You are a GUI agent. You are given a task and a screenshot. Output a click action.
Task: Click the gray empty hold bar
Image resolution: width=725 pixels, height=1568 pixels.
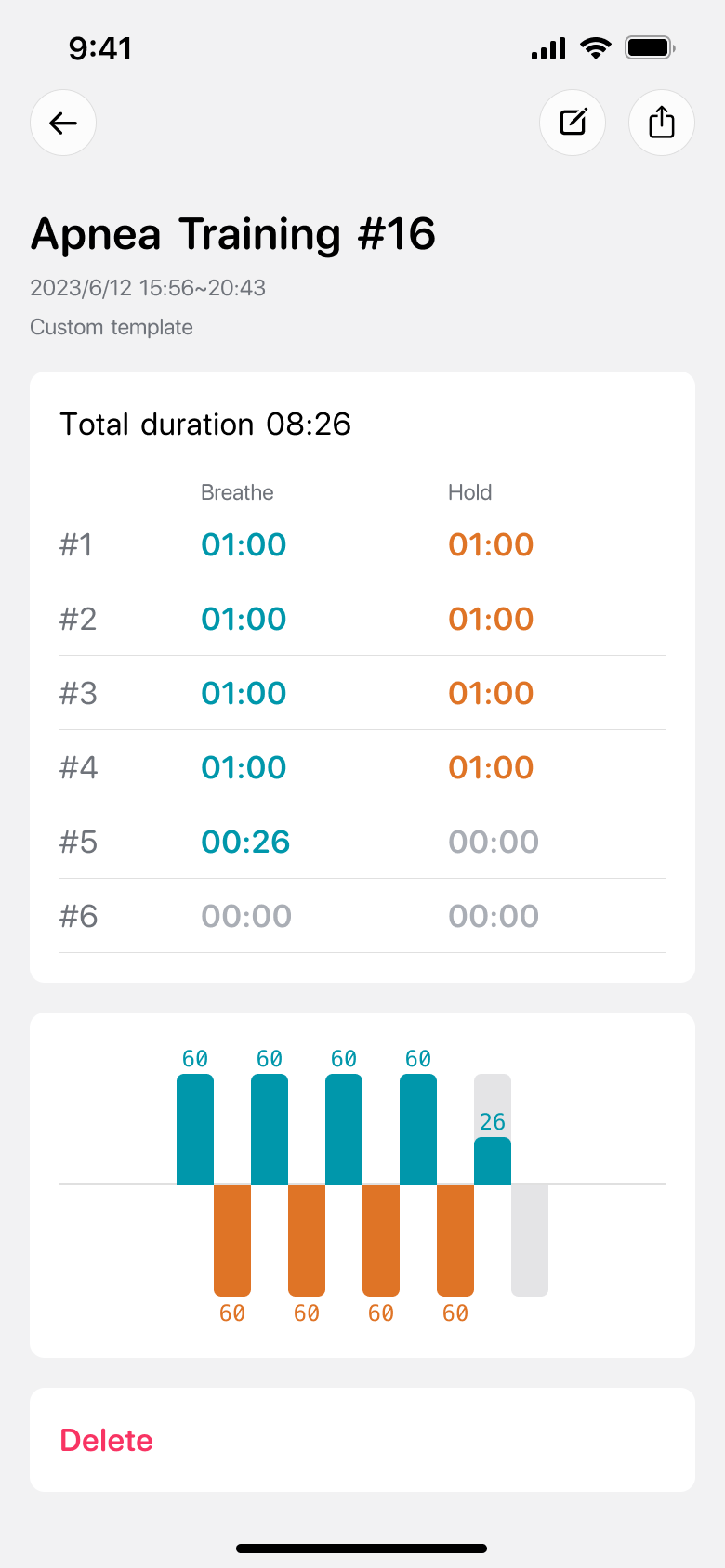pyautogui.click(x=530, y=1240)
